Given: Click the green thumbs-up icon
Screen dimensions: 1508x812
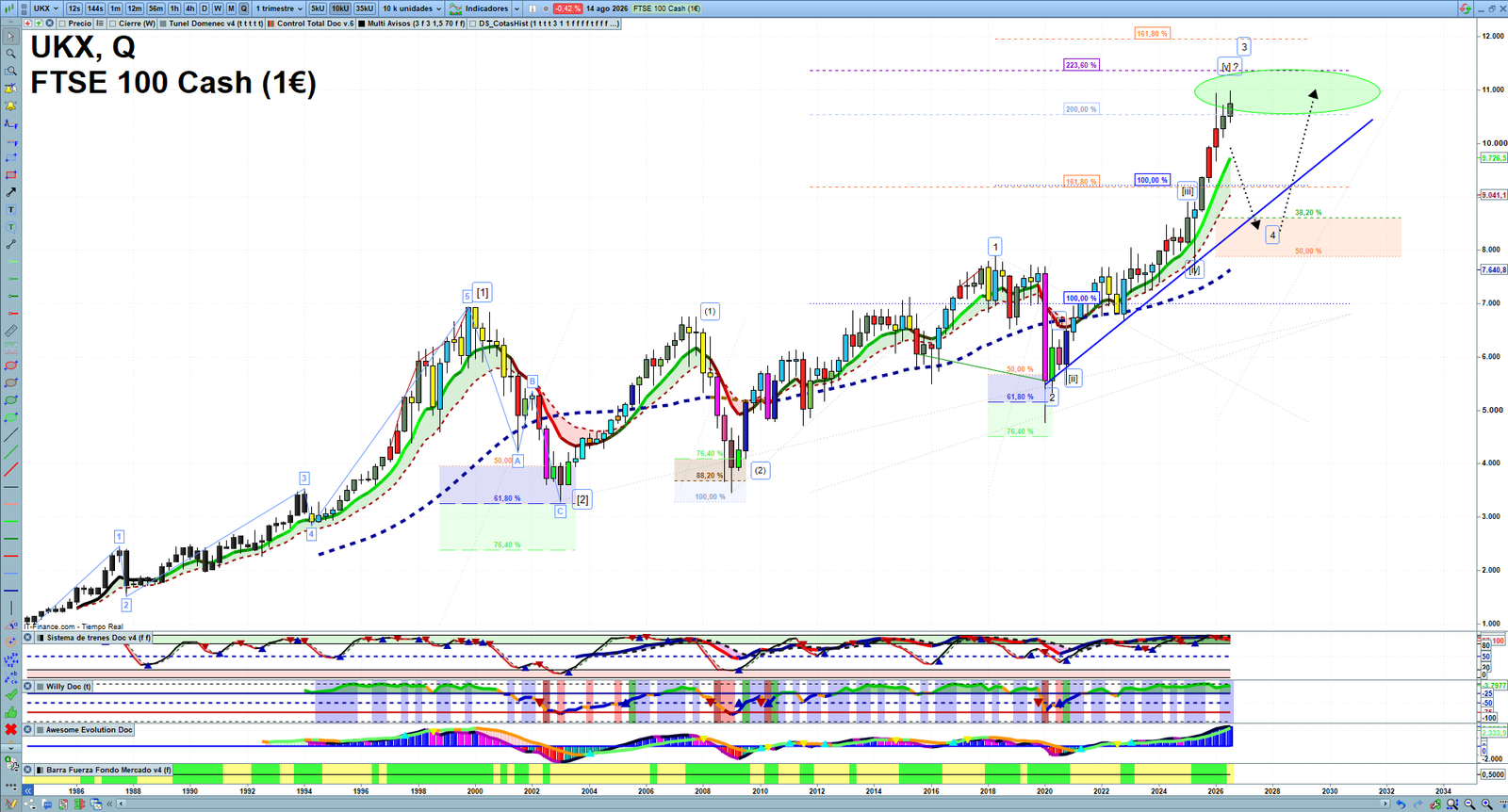Looking at the screenshot, I should pos(10,712).
